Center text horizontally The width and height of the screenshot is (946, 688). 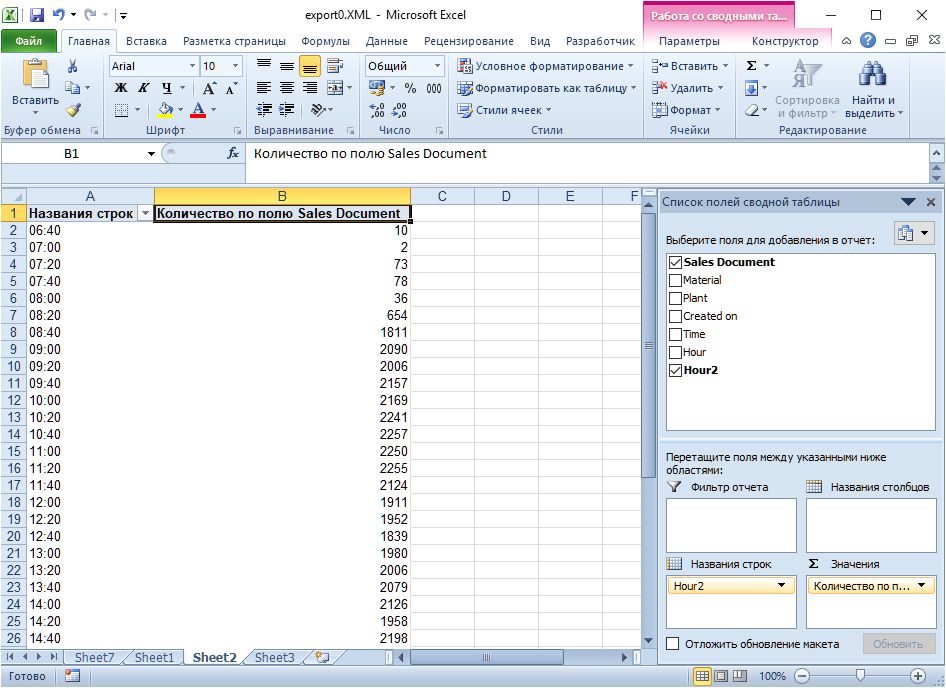pos(287,88)
